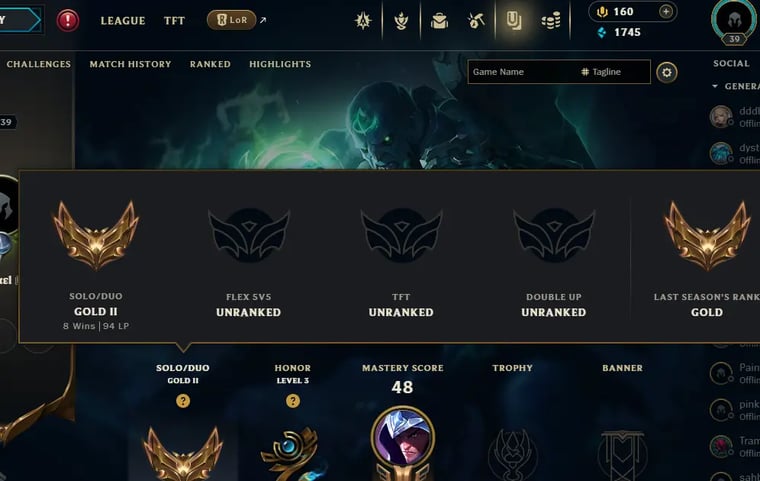
Task: Click the red alert notification icon
Action: click(x=67, y=20)
